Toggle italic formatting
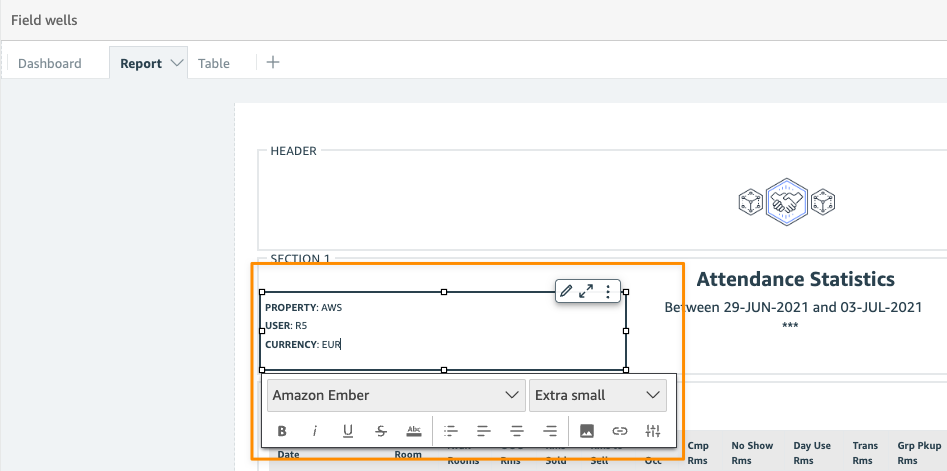947x471 pixels. tap(315, 431)
